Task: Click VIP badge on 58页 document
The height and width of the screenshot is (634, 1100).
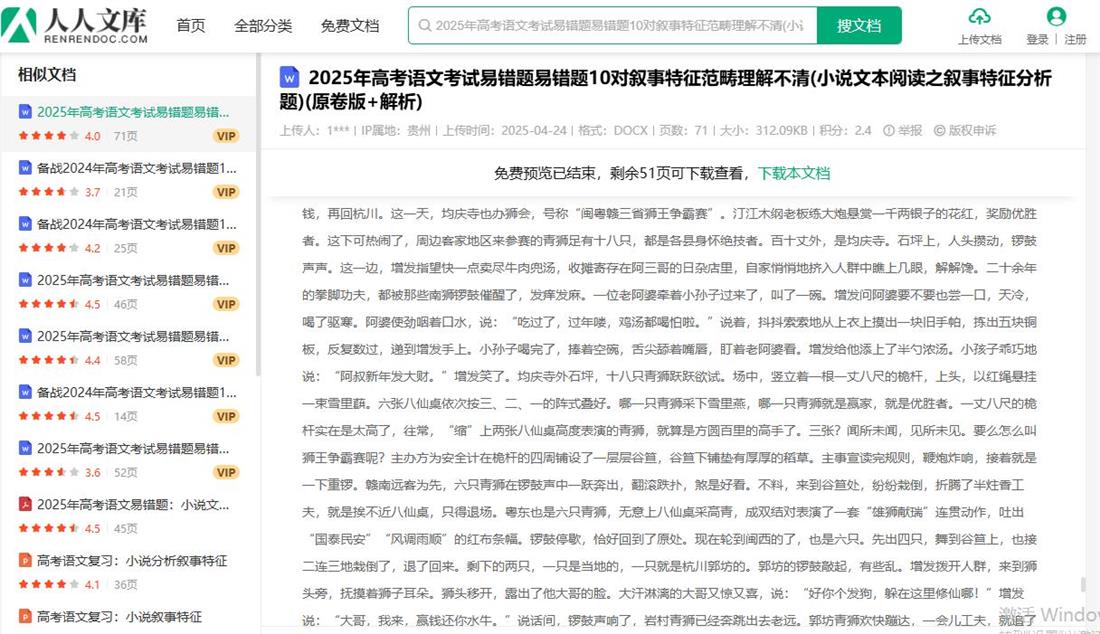Action: click(x=226, y=360)
